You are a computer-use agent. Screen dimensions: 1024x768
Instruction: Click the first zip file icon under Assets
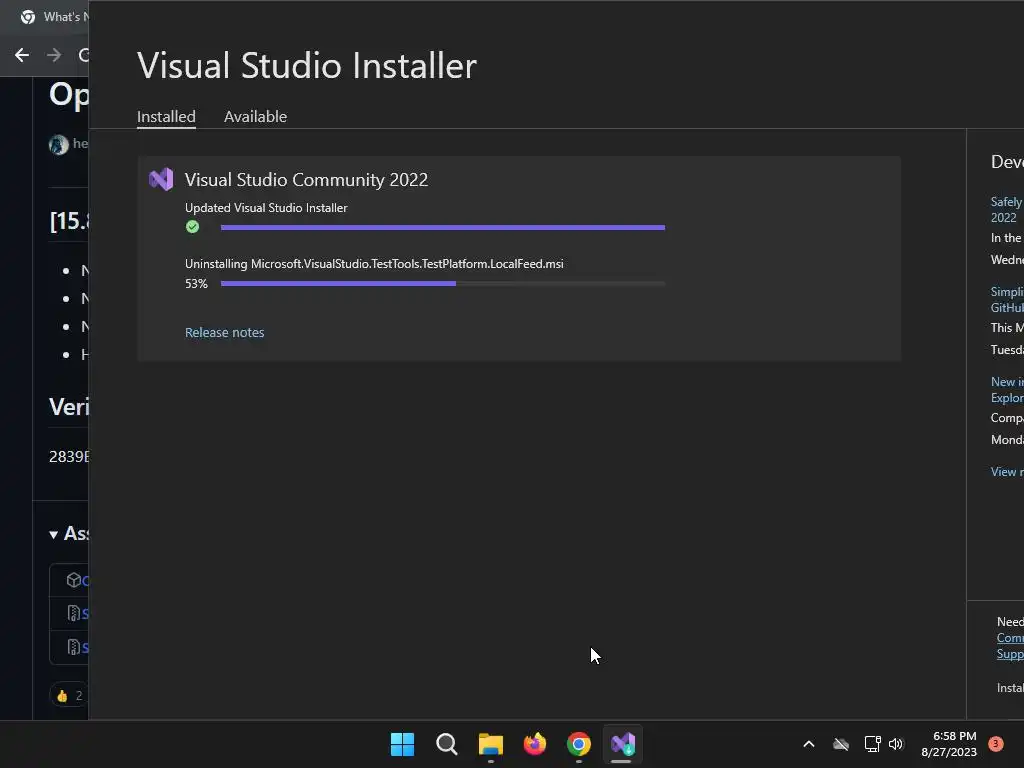(74, 613)
